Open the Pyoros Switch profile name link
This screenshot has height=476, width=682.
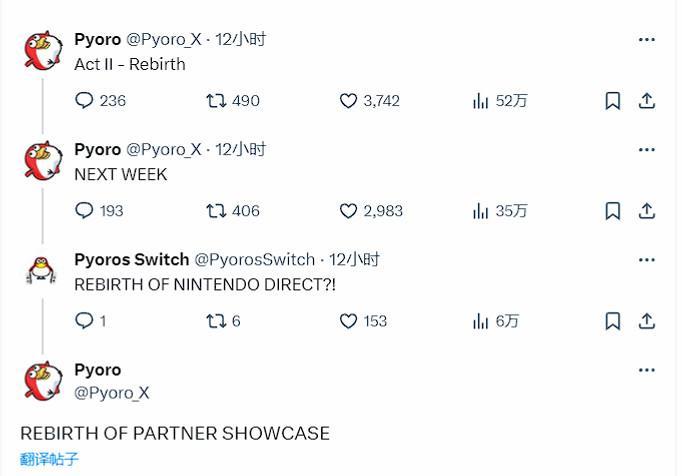tap(131, 259)
